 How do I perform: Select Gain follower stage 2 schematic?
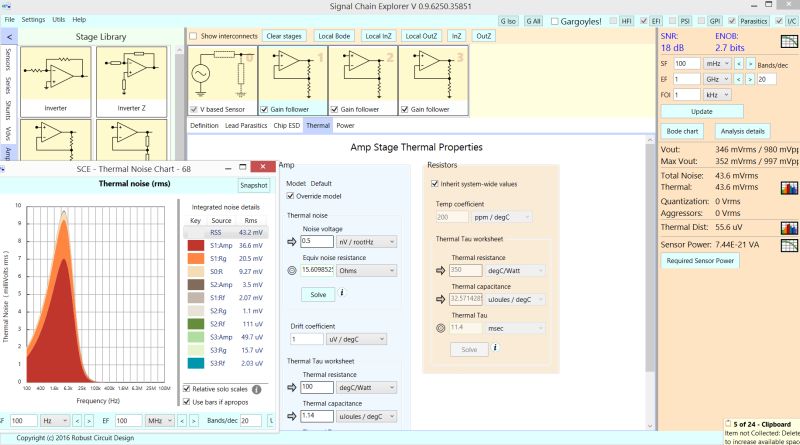tap(363, 75)
